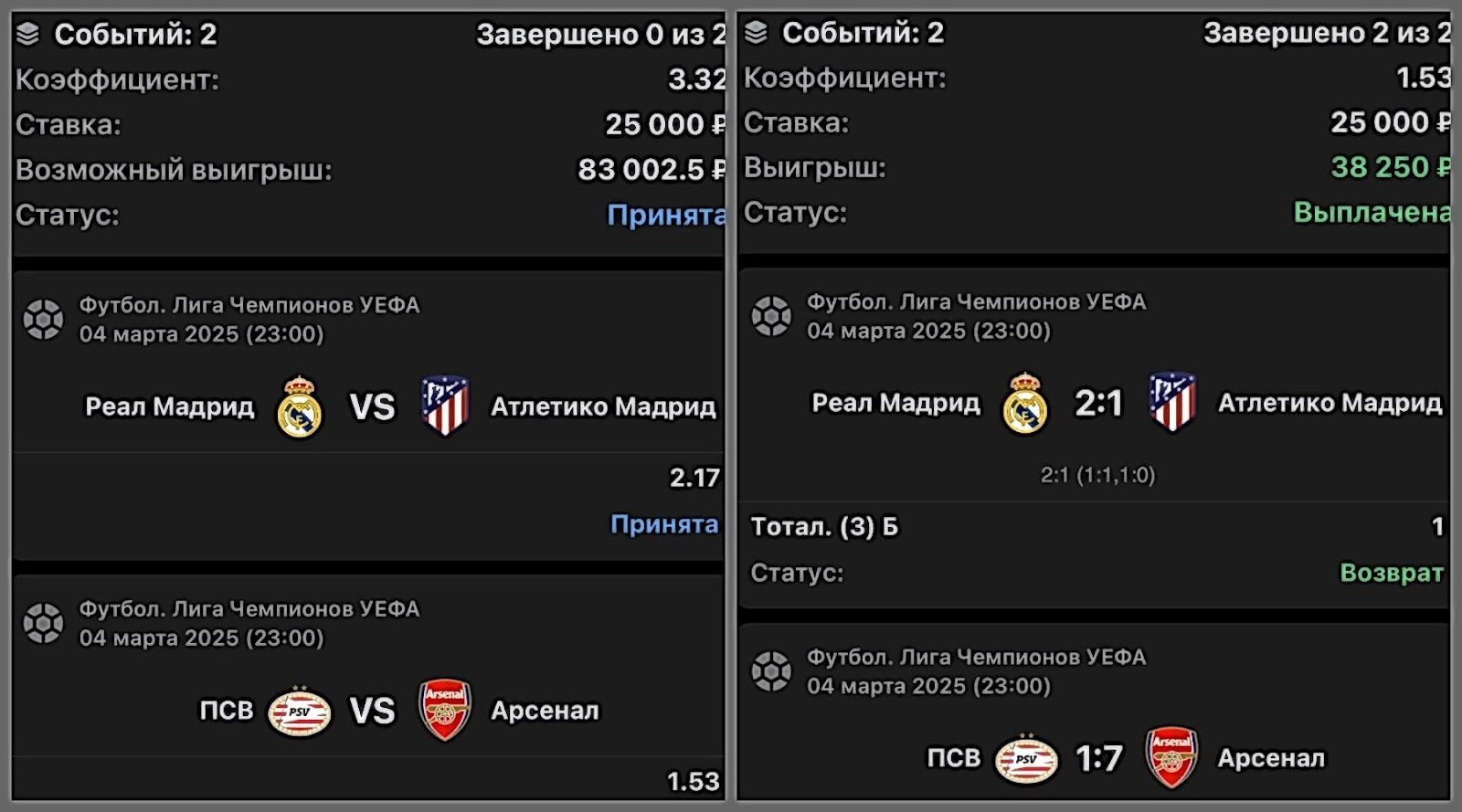Click the "Тотал. (3) Б" bet label
Image resolution: width=1462 pixels, height=812 pixels.
824,526
